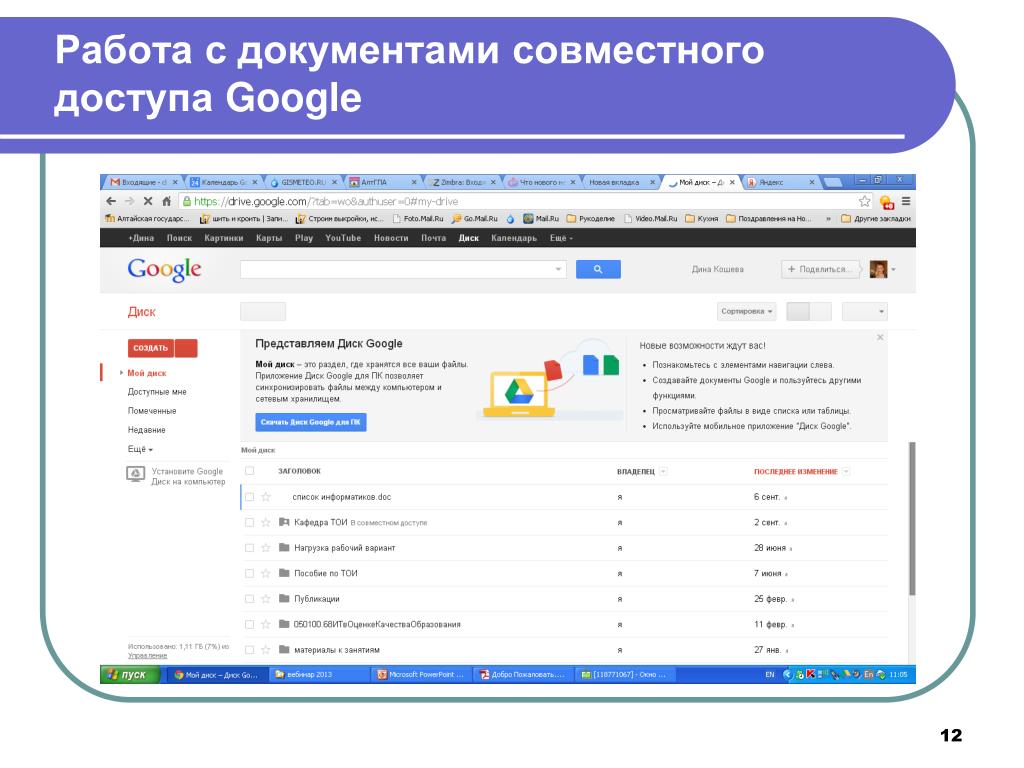
Task: Click the Windows пуск start button
Action: pos(129,675)
